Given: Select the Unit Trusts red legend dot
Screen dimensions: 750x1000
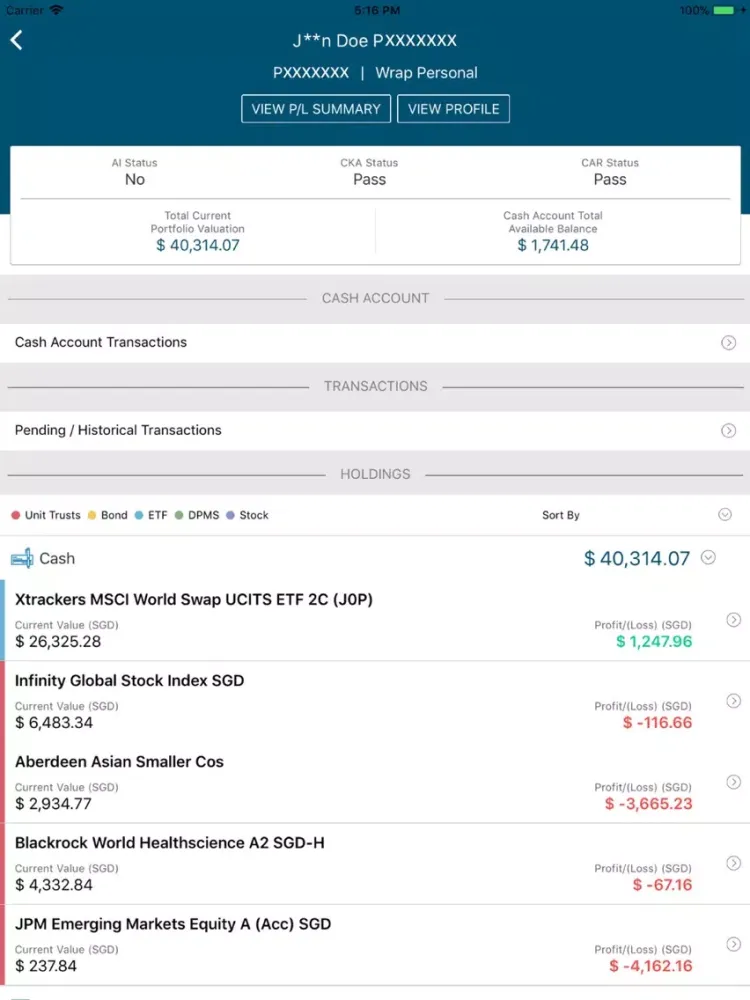Looking at the screenshot, I should [16, 515].
